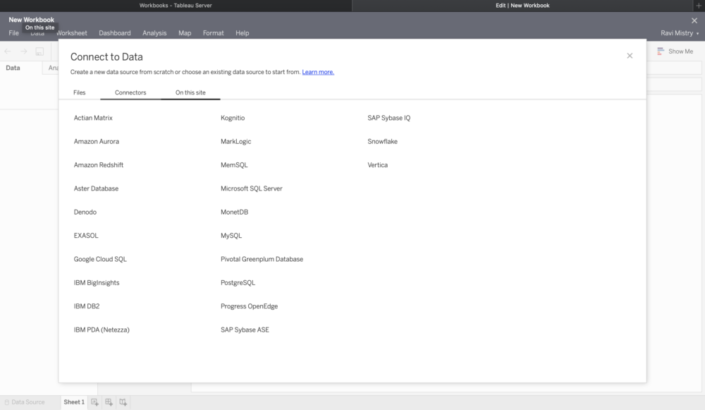Connect to Microsoft SQL Server
The height and width of the screenshot is (410, 705).
251,188
